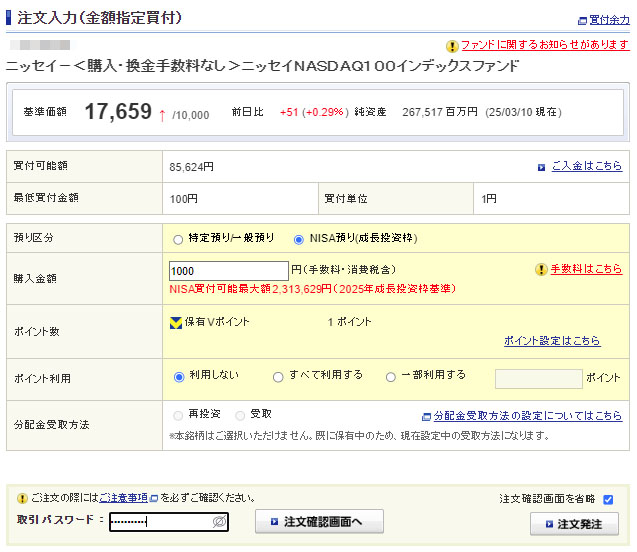Choose 一部利用する for point usage

coord(391,377)
